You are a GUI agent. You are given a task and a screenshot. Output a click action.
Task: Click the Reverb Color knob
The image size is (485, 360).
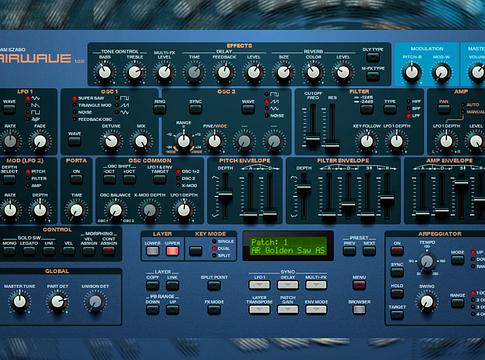(313, 72)
